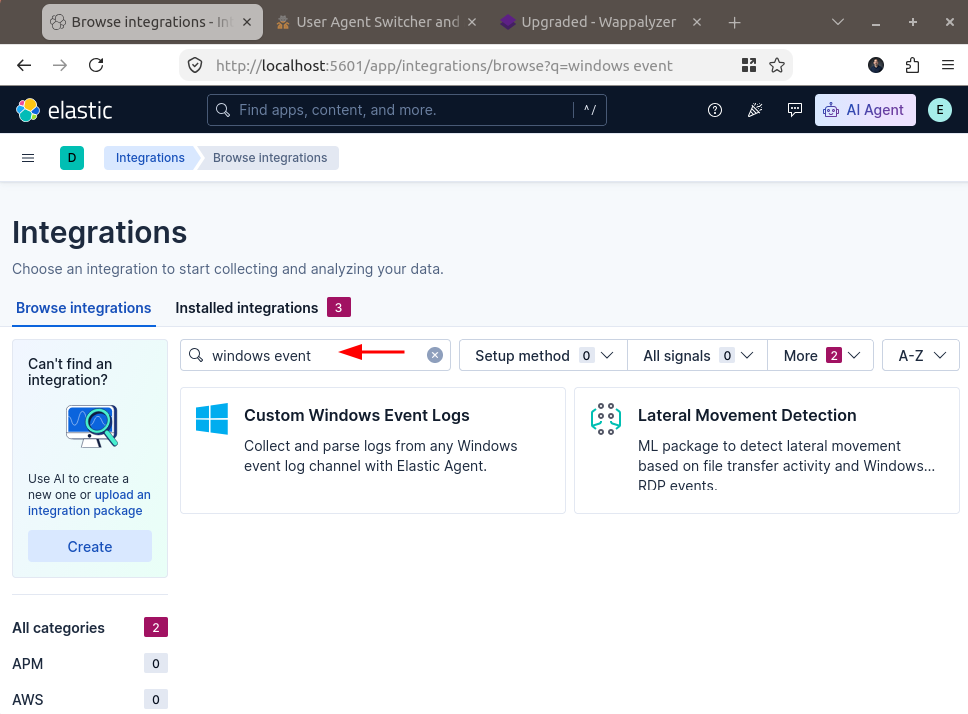Open the Lateral Movement Detection card

767,450
